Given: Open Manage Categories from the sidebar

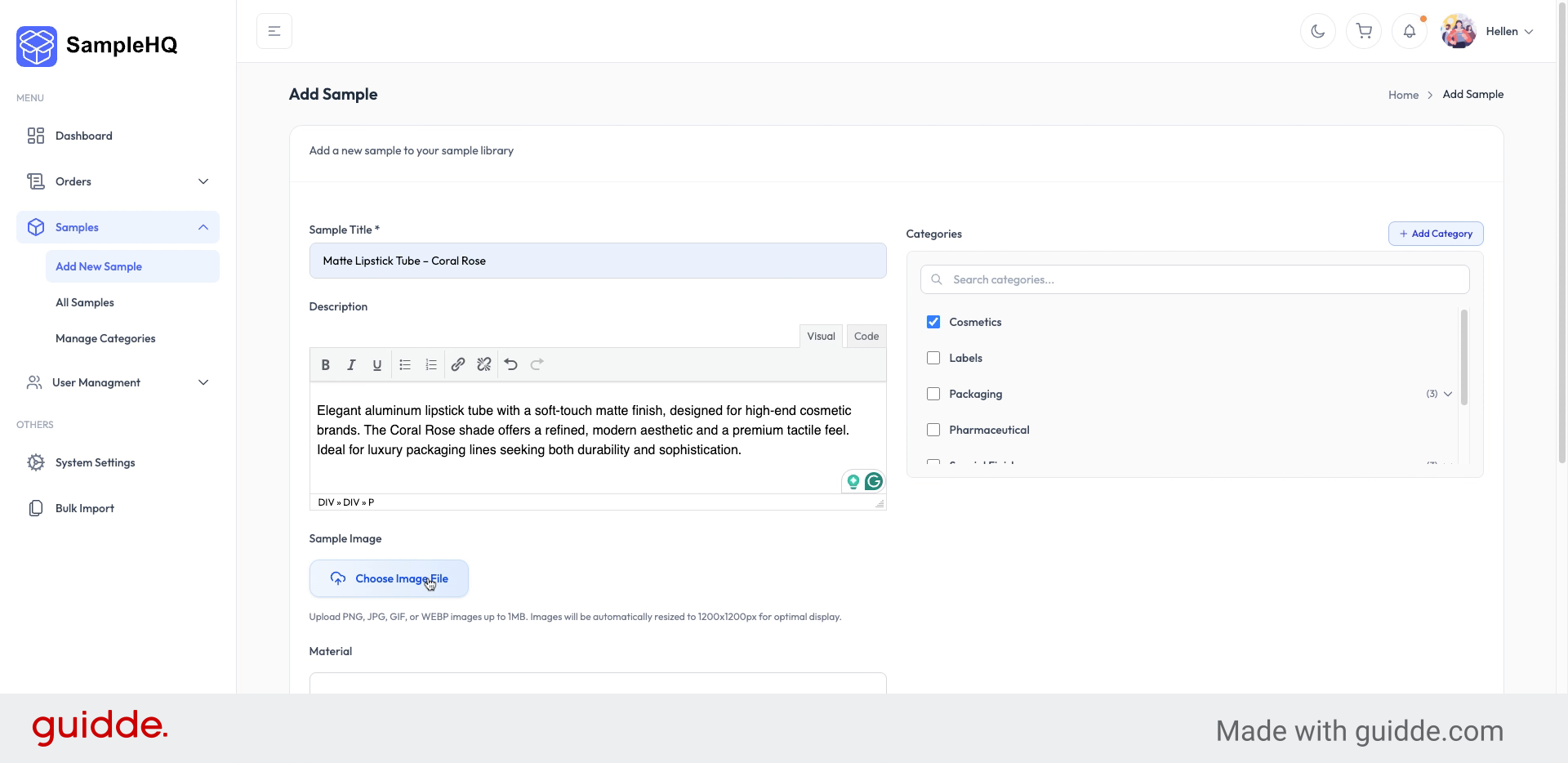Looking at the screenshot, I should (105, 338).
